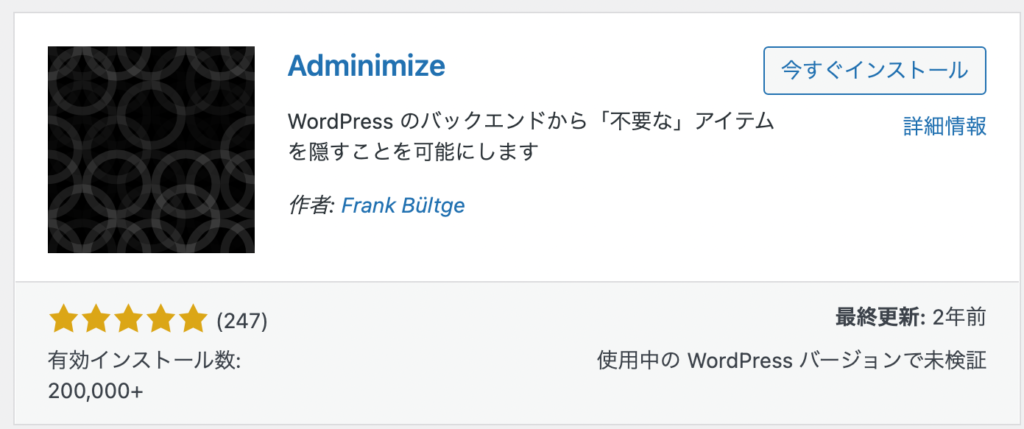This screenshot has width=1024, height=429.
Task: Click the Adminimize plugin thumbnail image
Action: click(x=151, y=150)
